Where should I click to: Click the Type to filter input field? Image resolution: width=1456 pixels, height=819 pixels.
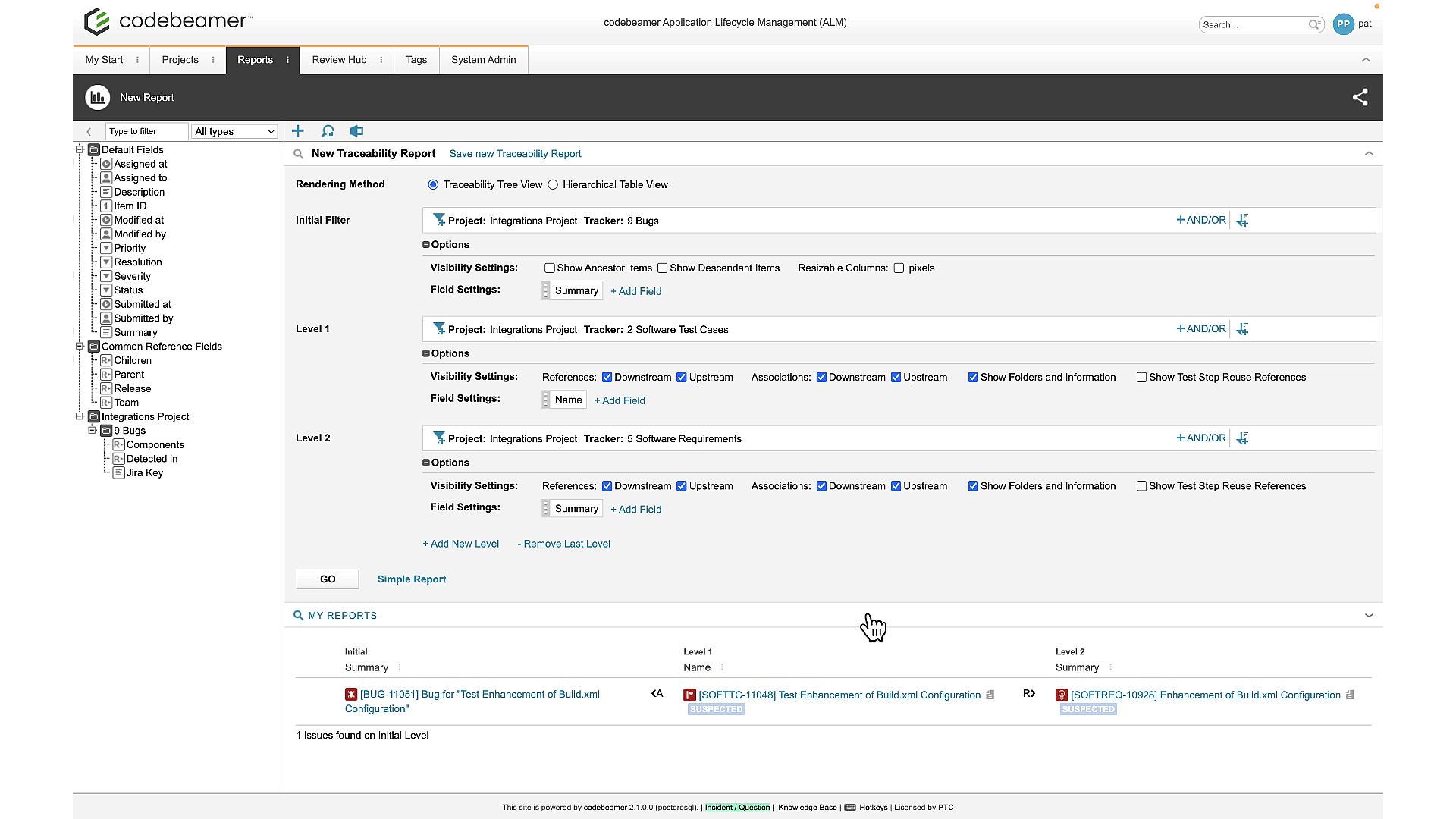146,131
